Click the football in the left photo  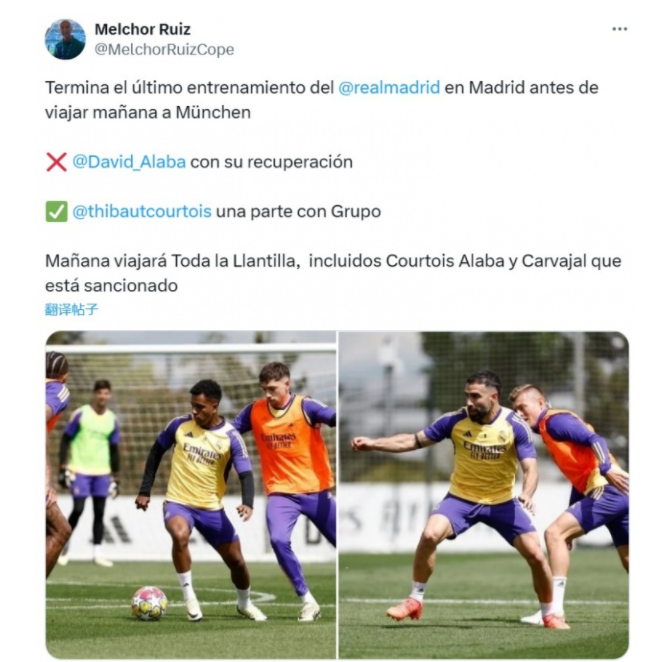click(x=149, y=603)
